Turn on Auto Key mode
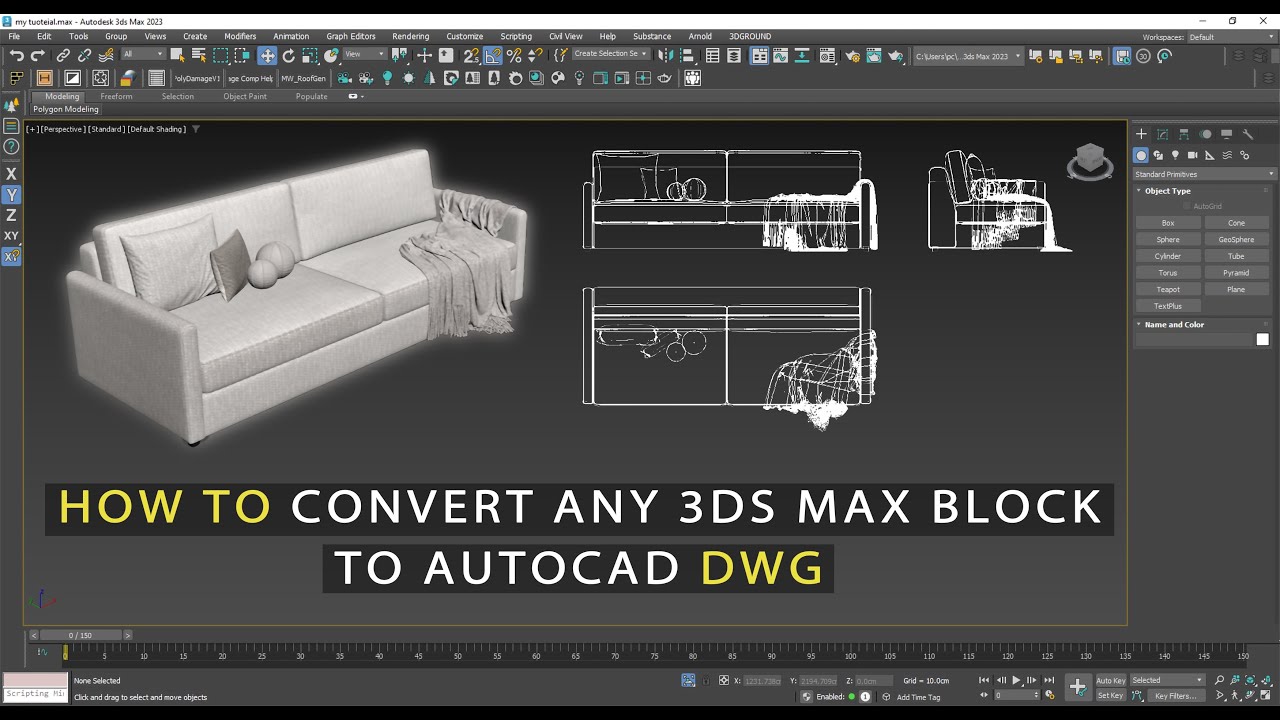The image size is (1280, 720). [x=1110, y=679]
